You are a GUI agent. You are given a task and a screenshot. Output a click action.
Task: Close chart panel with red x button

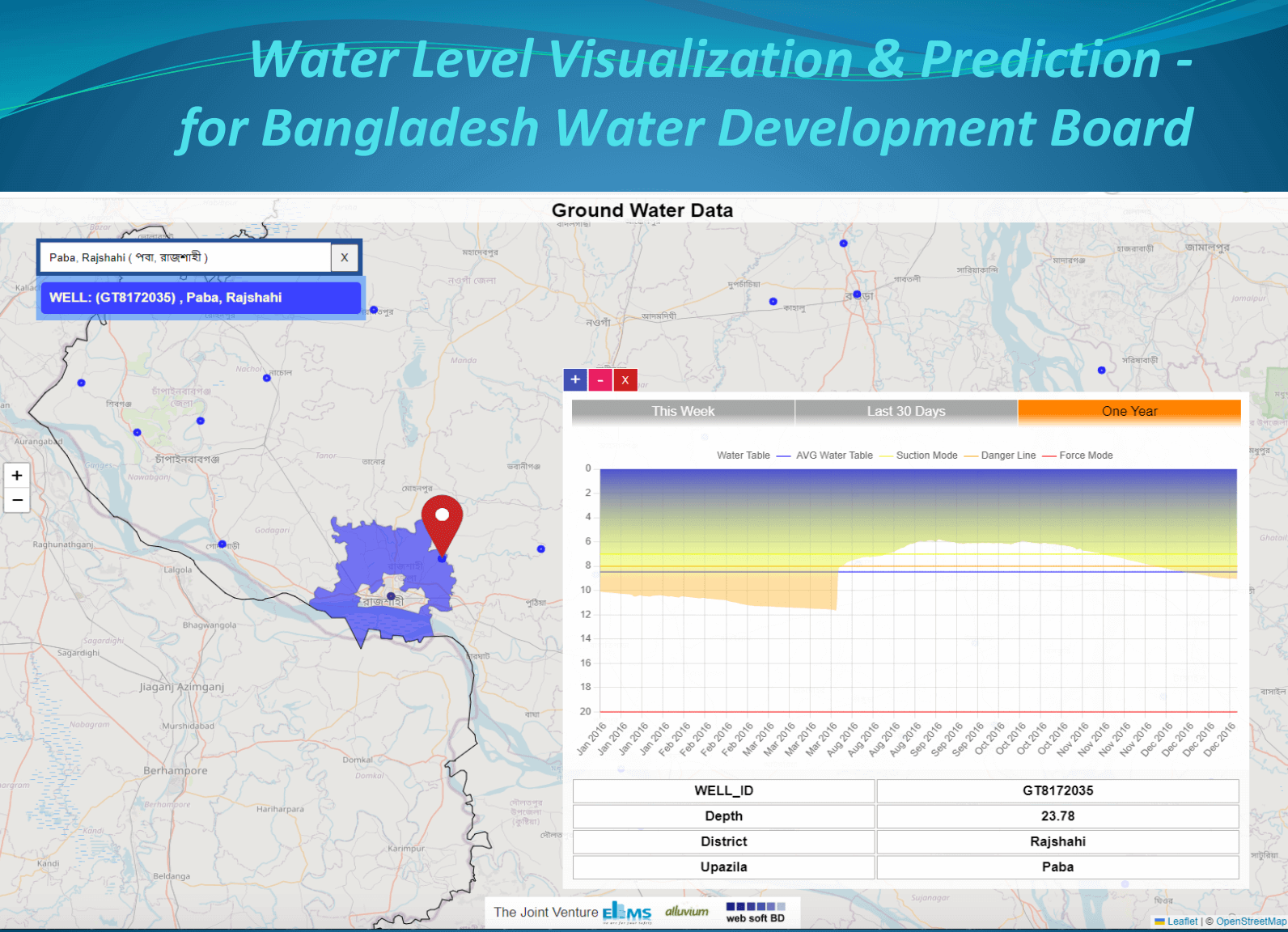[625, 379]
